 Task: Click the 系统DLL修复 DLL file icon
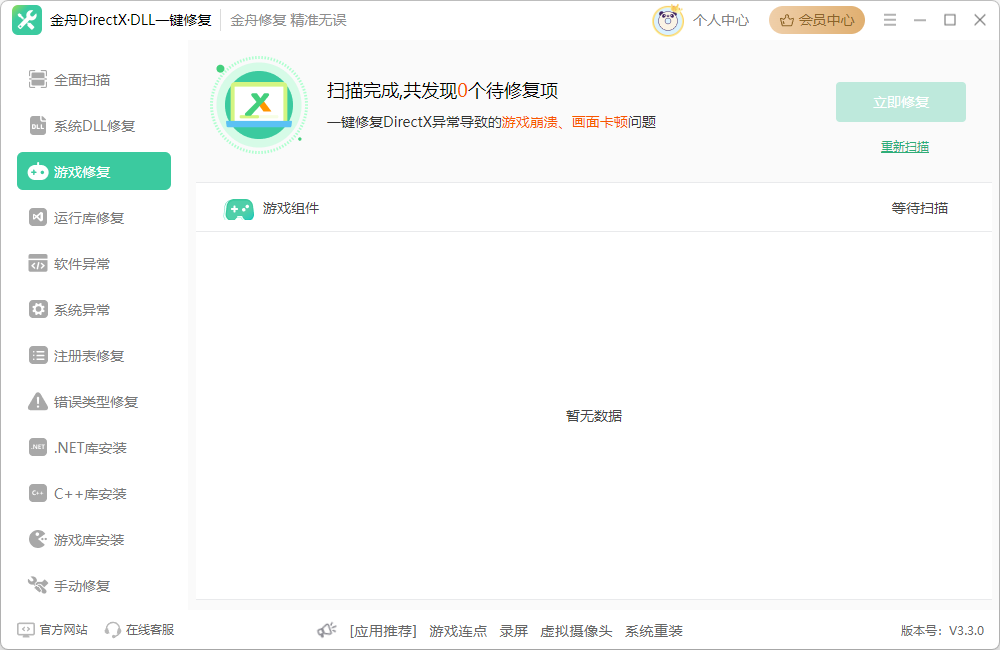coord(38,125)
